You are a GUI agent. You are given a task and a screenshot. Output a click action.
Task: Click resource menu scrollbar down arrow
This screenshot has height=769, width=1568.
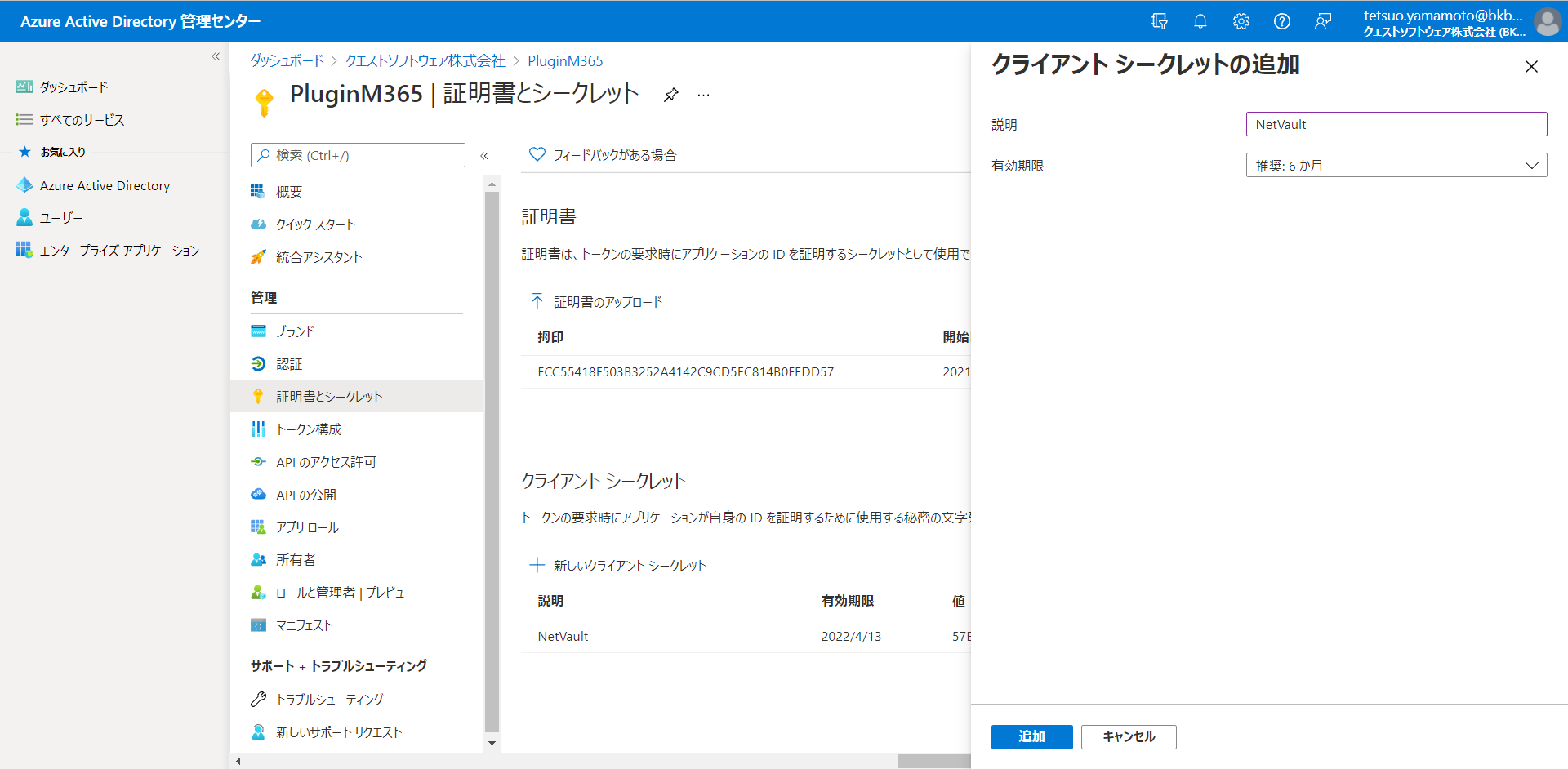click(x=492, y=743)
